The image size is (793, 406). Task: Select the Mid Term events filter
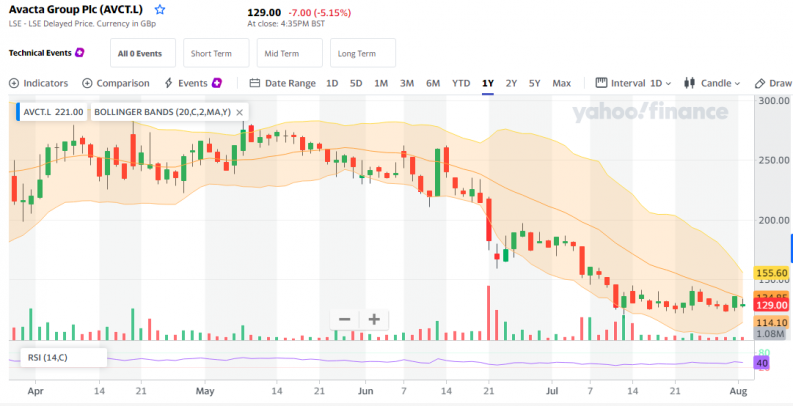pyautogui.click(x=289, y=53)
